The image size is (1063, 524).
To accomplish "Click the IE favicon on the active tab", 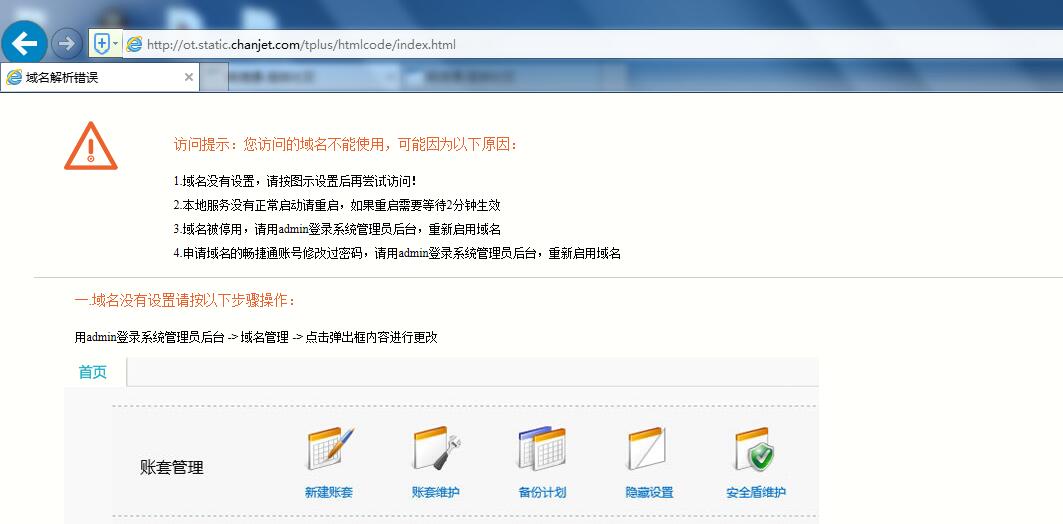I will 14,77.
